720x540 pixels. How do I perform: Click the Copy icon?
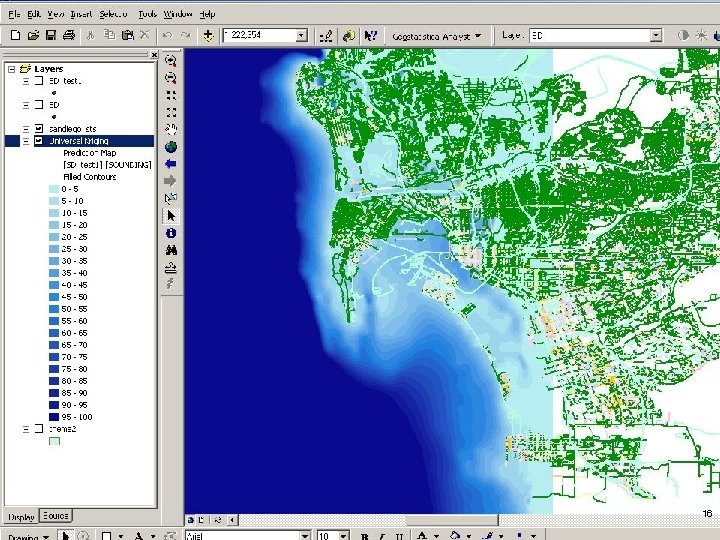click(109, 35)
